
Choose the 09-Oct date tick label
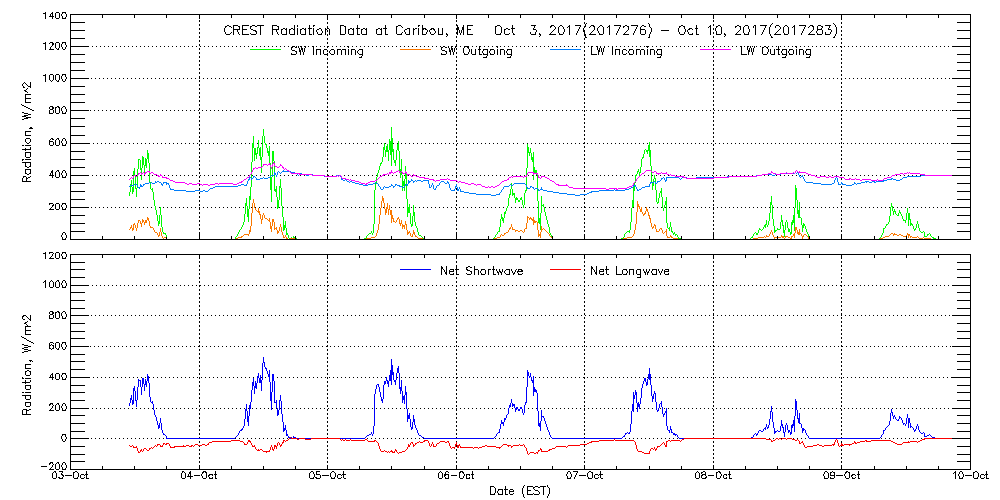(841, 477)
